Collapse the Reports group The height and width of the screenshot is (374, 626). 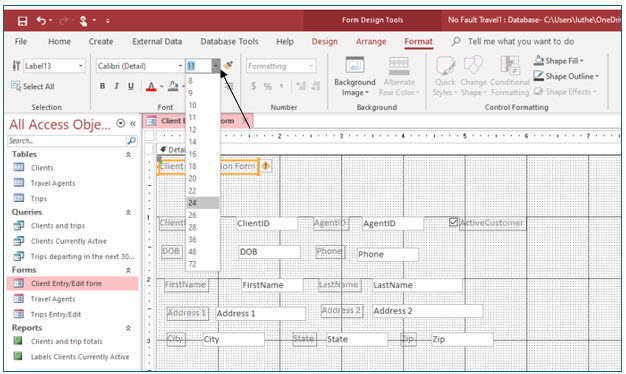pos(128,328)
